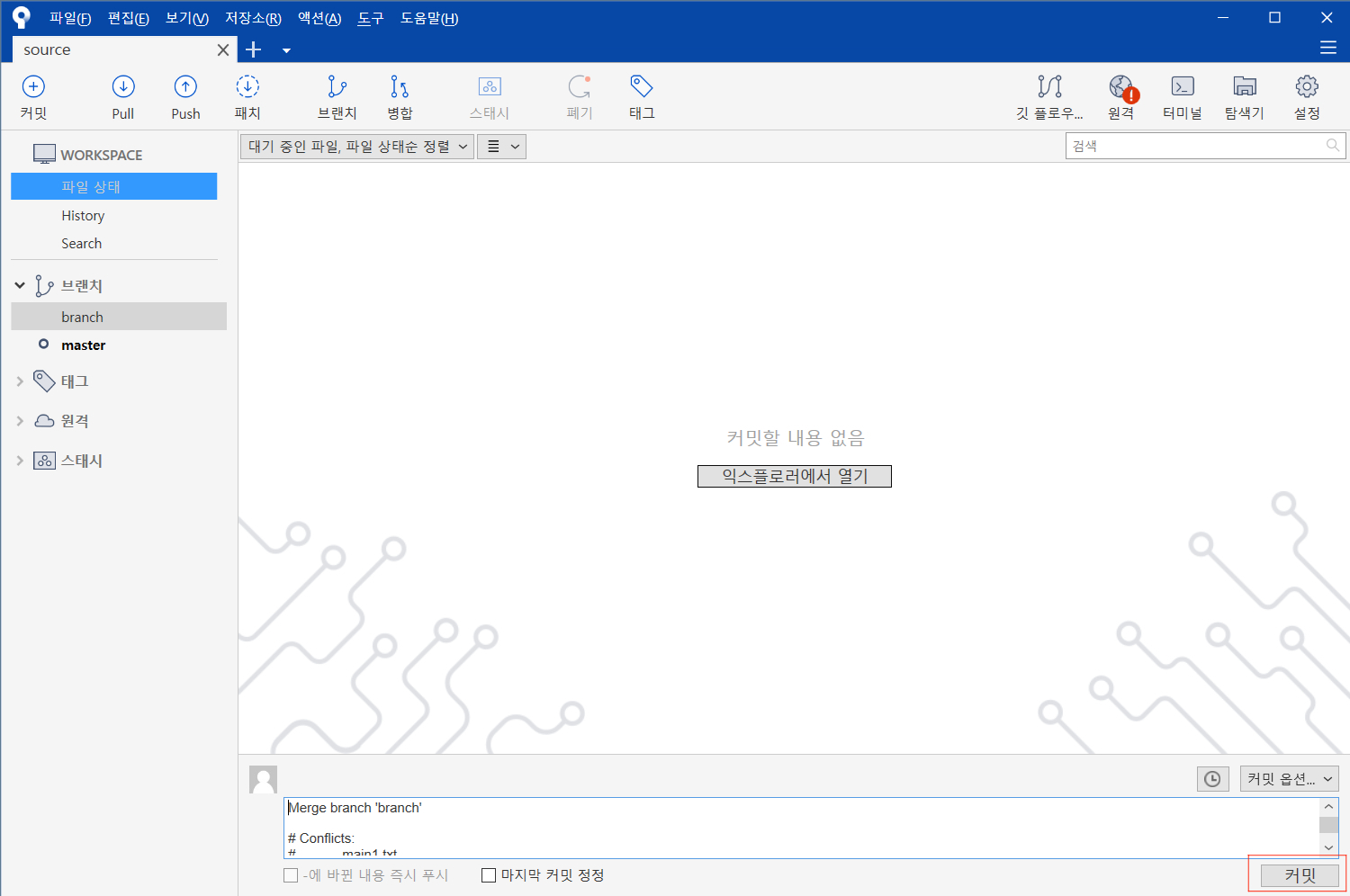Open the Tools (도구) menu
The height and width of the screenshot is (896, 1350).
coord(371,18)
